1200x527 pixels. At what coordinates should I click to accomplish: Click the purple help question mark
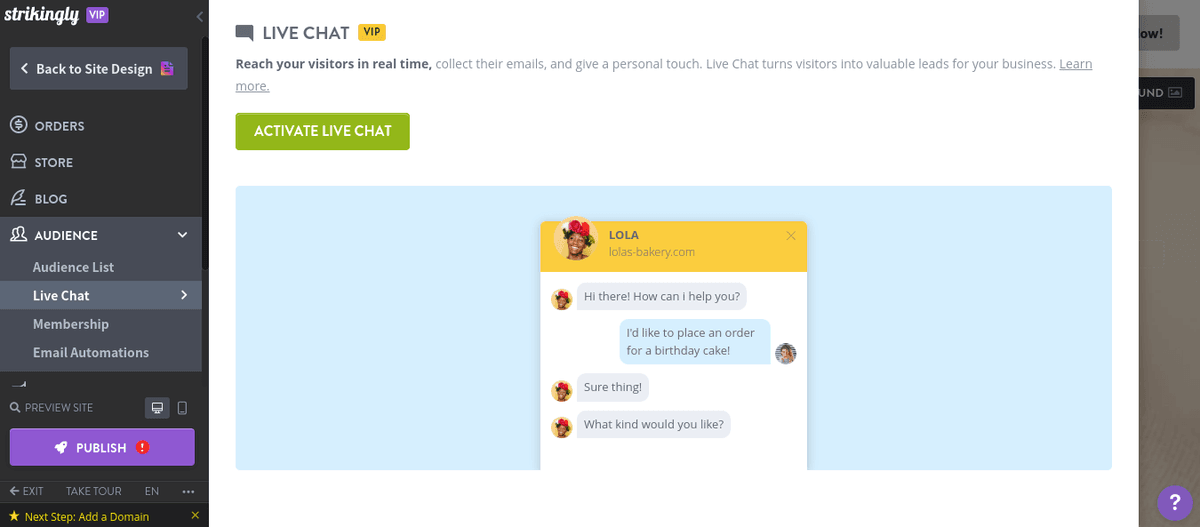(1174, 502)
